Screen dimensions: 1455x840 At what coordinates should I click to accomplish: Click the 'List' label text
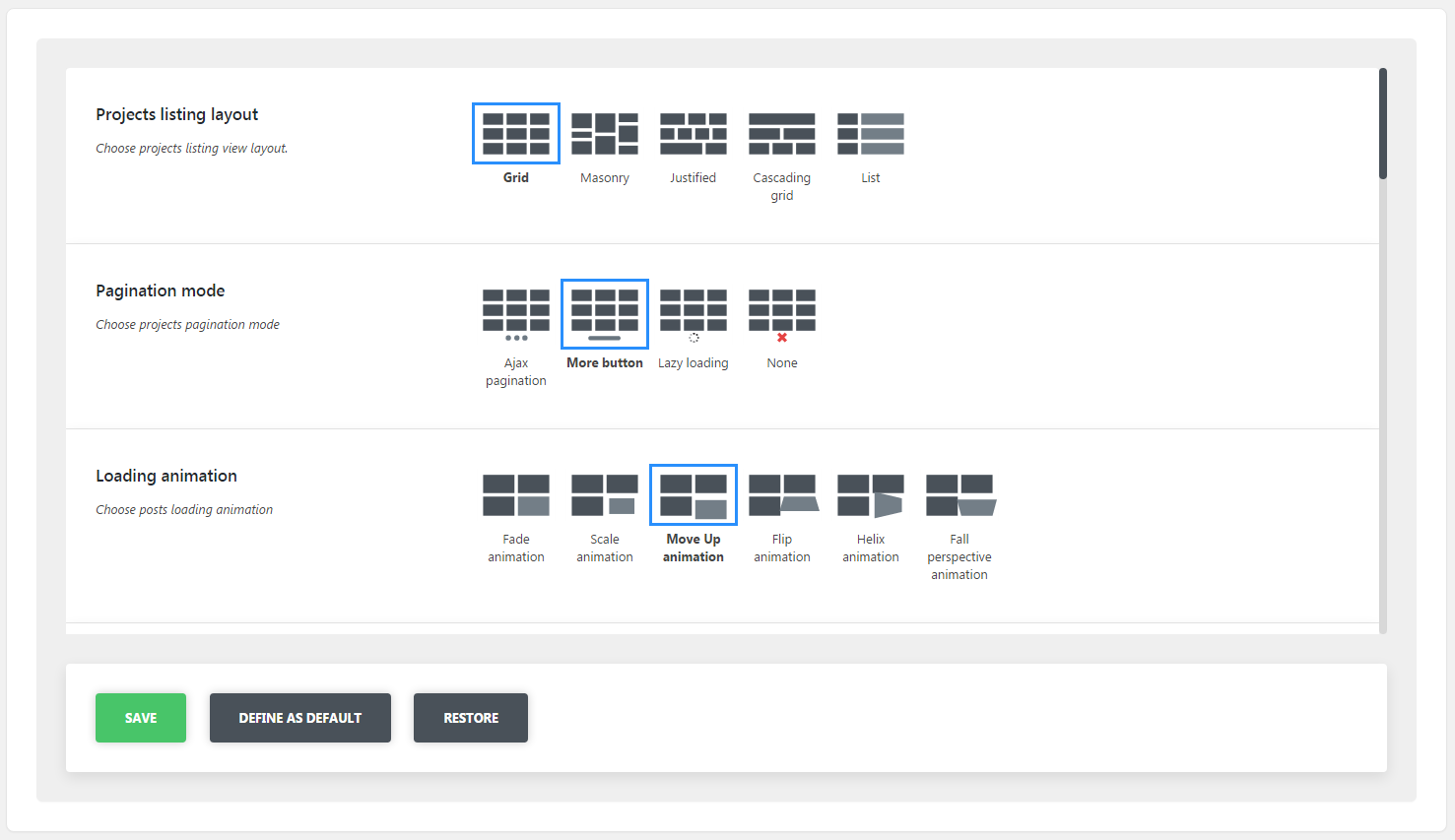(871, 178)
